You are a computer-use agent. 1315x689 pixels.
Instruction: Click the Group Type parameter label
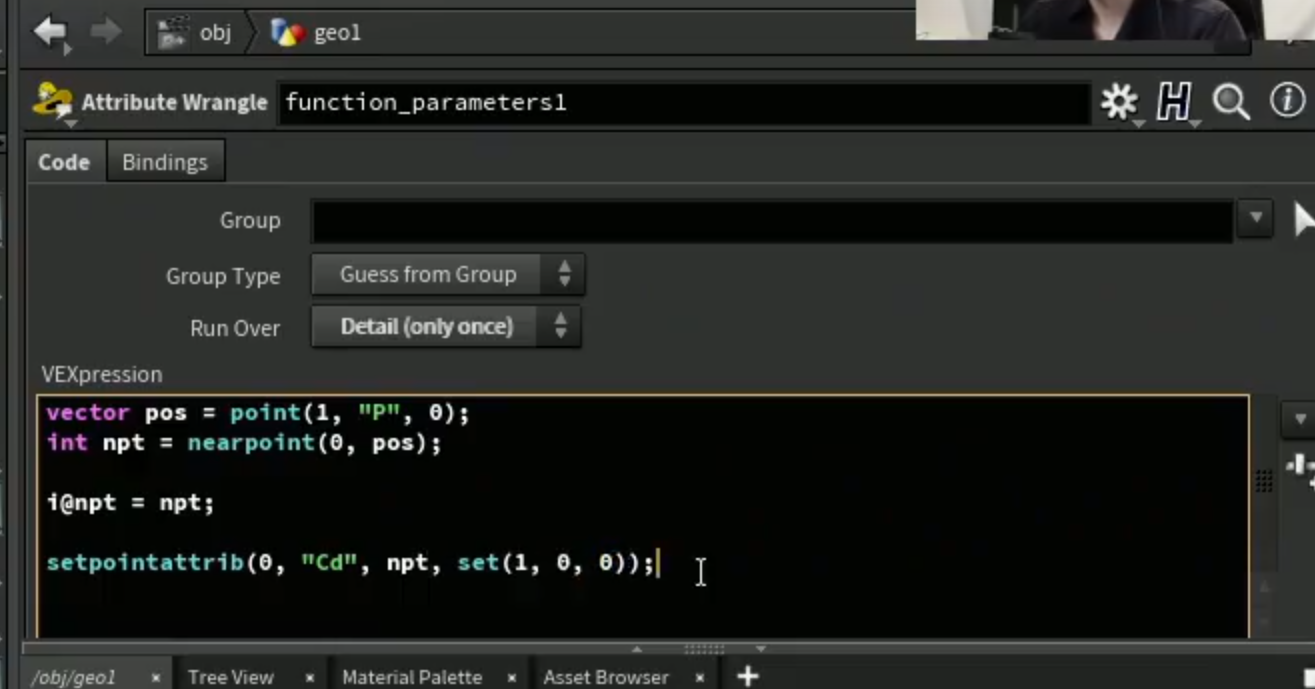pos(223,276)
